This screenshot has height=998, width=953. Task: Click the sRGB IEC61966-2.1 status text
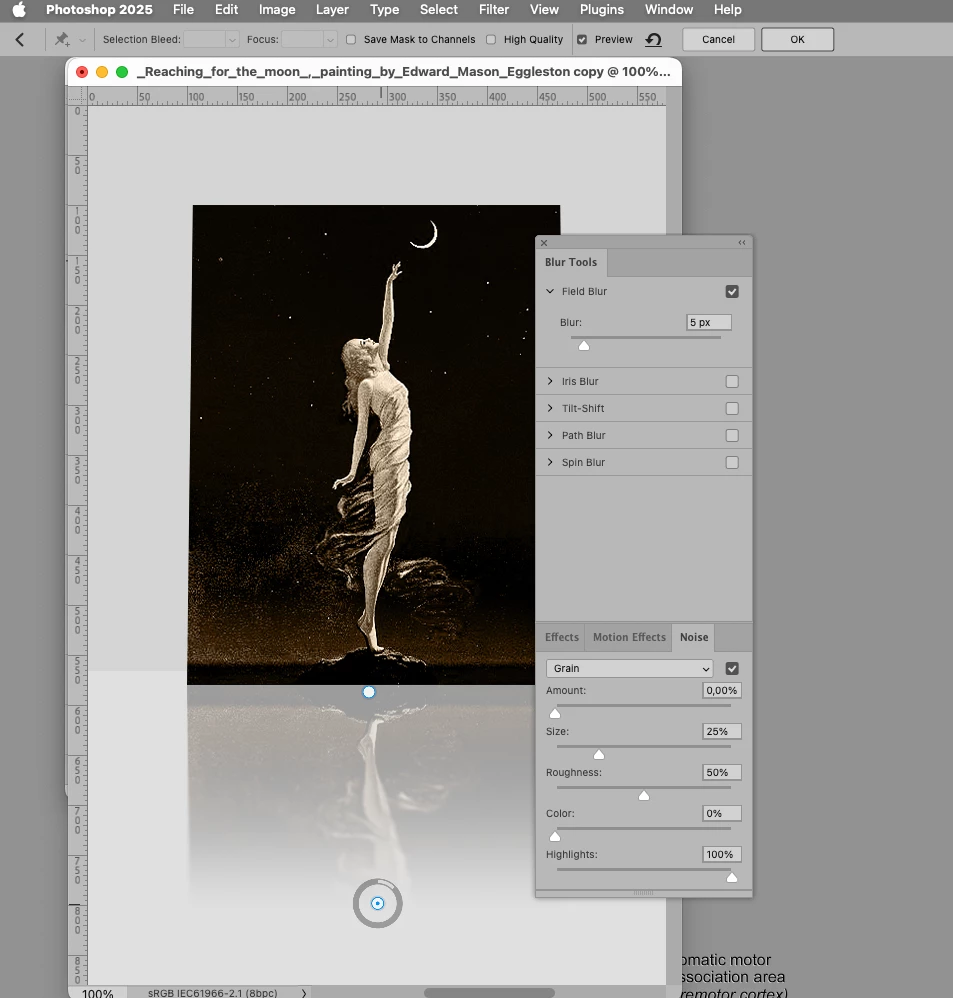coord(213,993)
